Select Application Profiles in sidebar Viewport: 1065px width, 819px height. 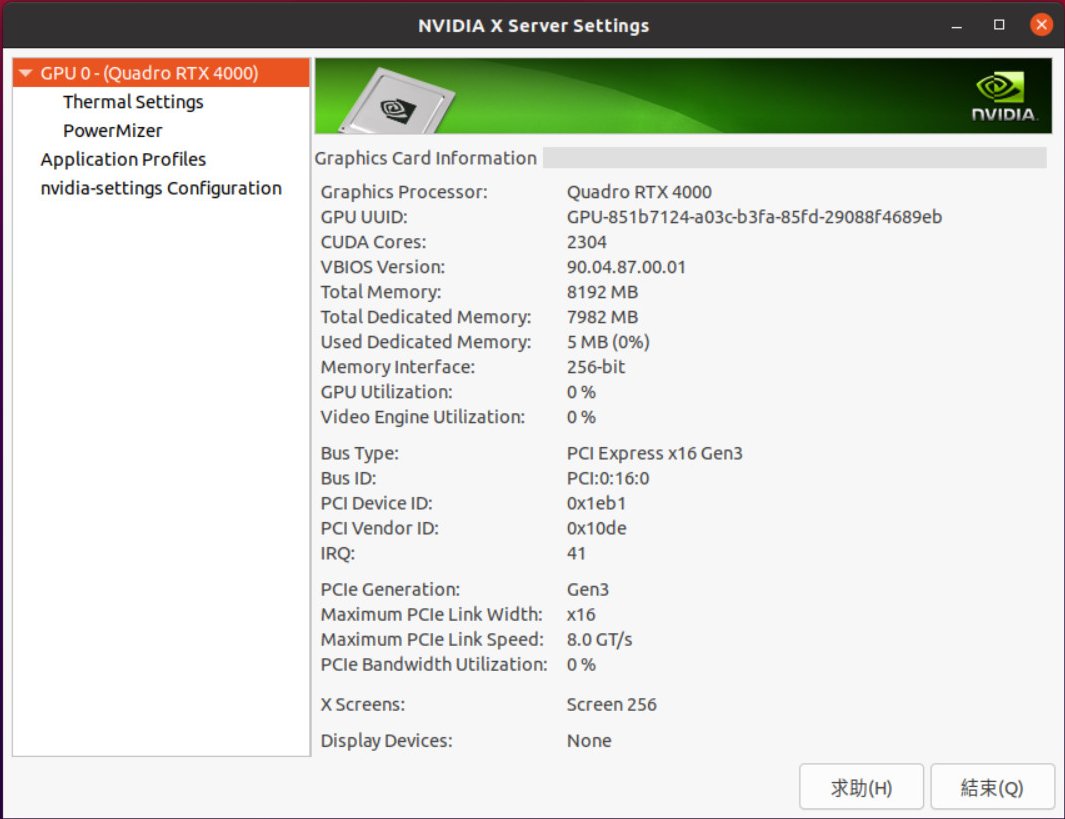click(123, 160)
